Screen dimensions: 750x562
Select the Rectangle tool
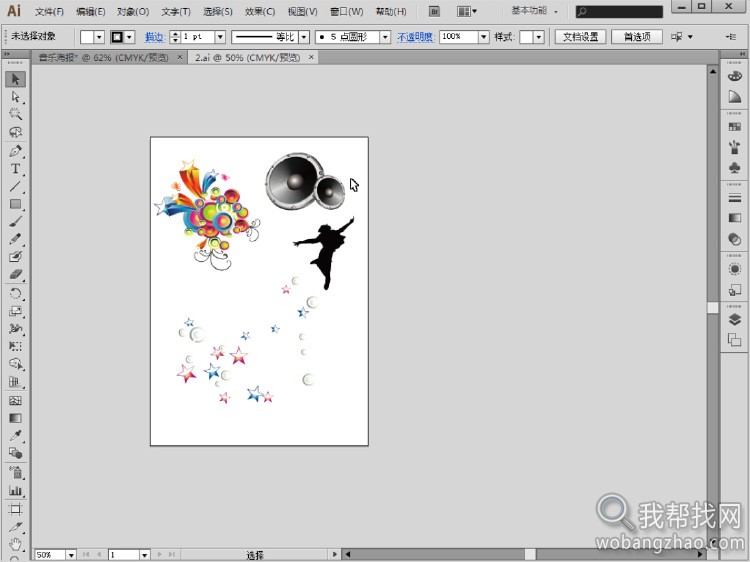click(15, 204)
